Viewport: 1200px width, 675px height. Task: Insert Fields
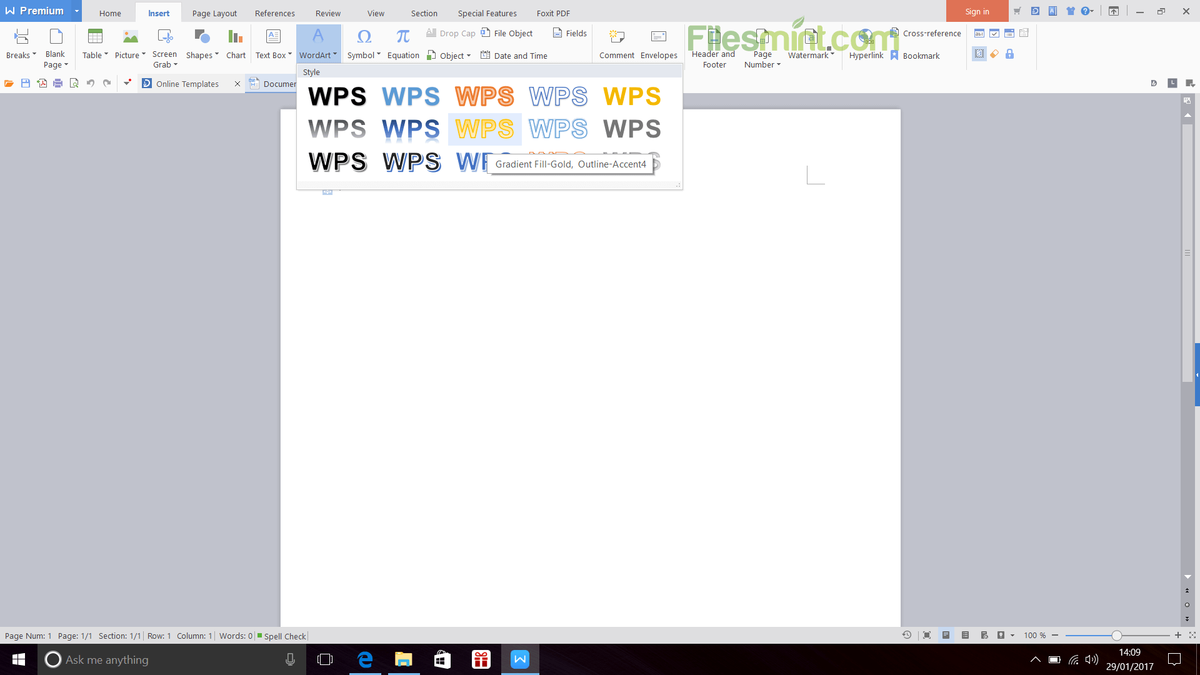pyautogui.click(x=570, y=33)
